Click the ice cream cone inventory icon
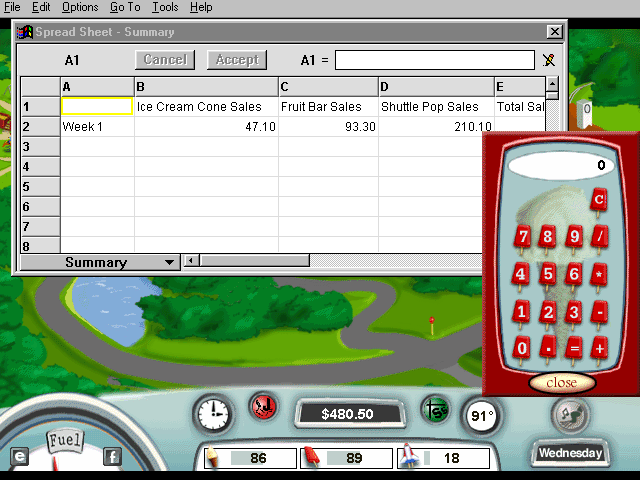The width and height of the screenshot is (640, 480). coord(213,457)
